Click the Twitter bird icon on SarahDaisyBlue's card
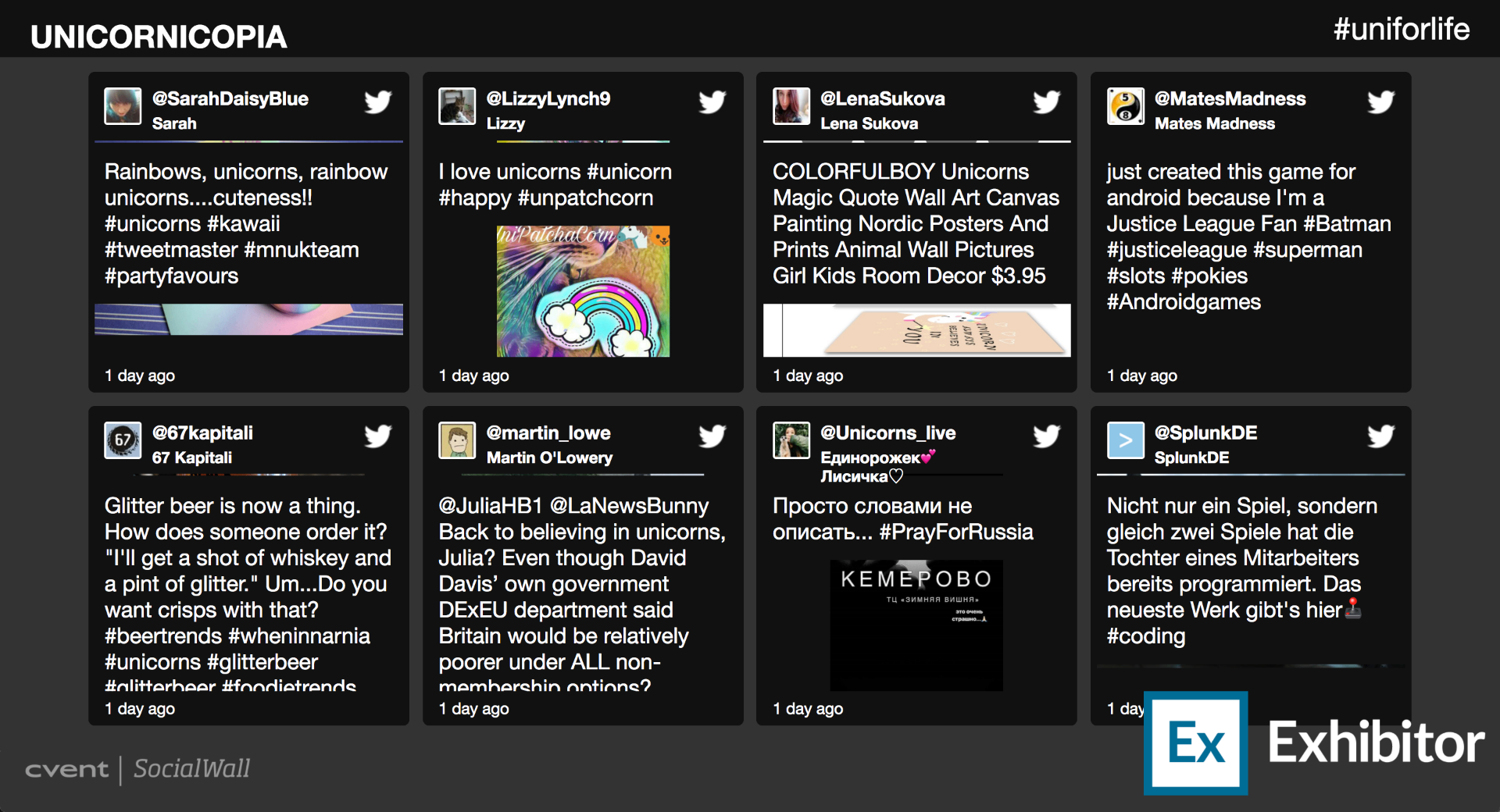Screen dimensions: 1500x812 (x=378, y=101)
